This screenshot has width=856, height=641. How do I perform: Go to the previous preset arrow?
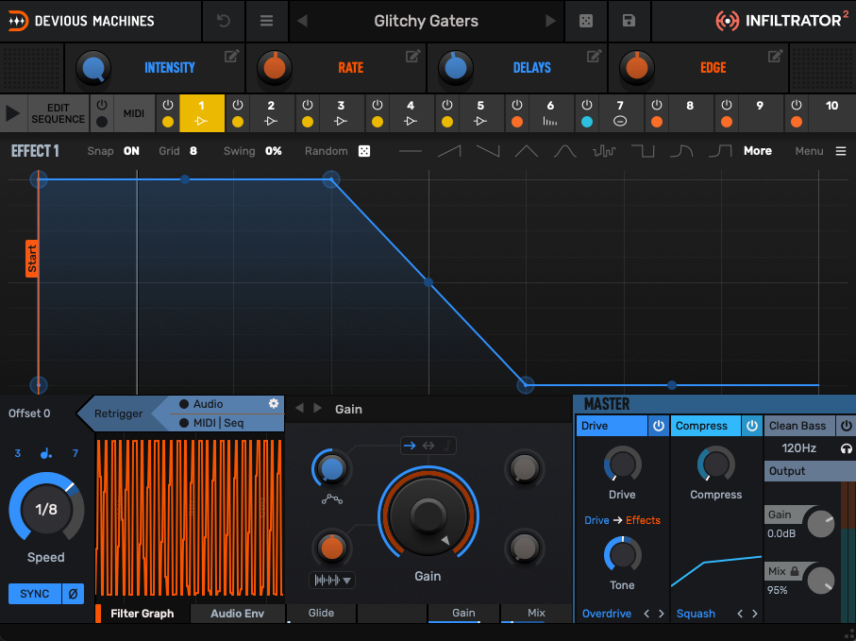pyautogui.click(x=302, y=21)
